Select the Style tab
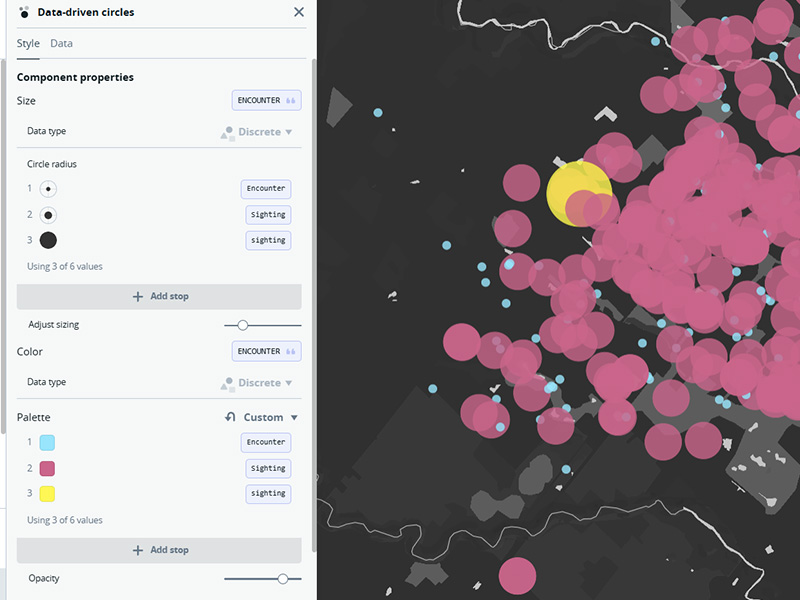 (28, 43)
